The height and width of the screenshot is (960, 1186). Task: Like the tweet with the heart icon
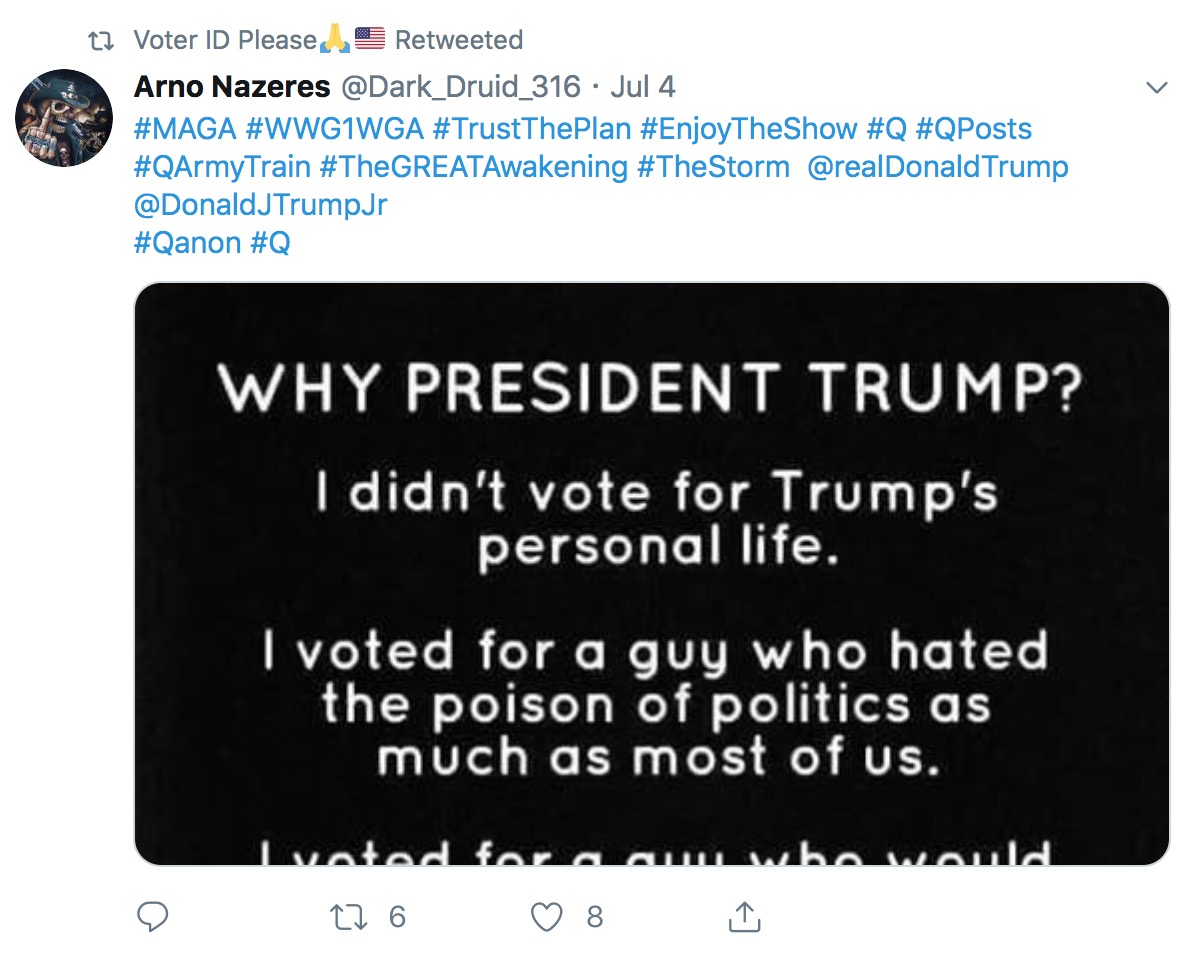(x=548, y=917)
